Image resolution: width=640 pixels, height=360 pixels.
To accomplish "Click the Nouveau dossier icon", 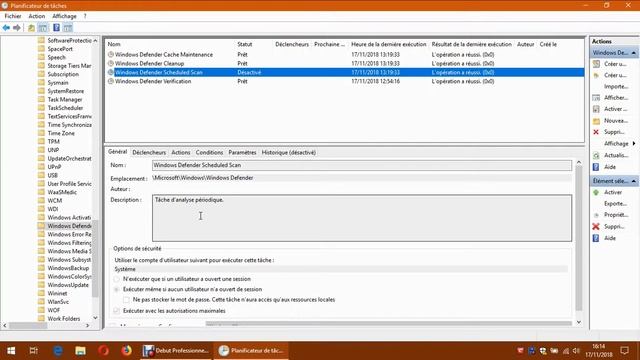I will click(x=596, y=121).
